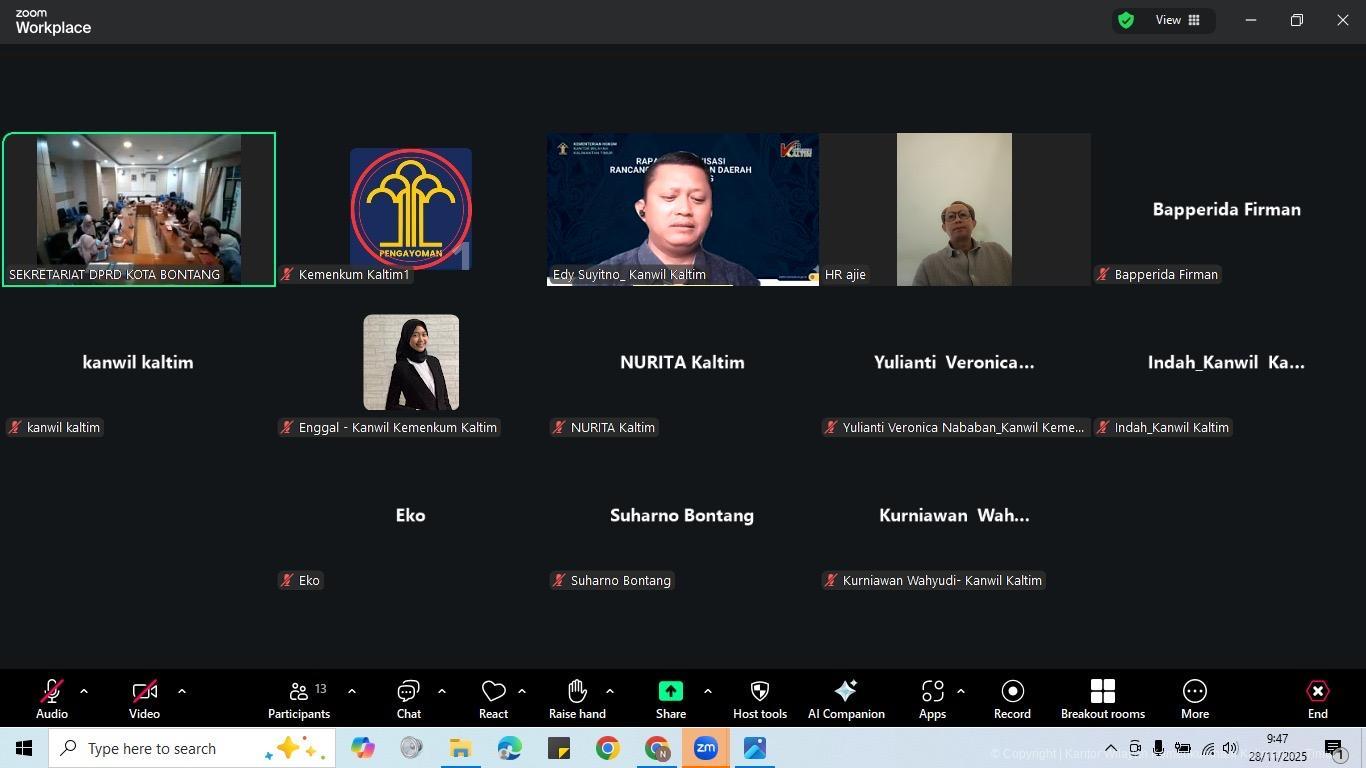Click the green Share screen button

coord(670,699)
